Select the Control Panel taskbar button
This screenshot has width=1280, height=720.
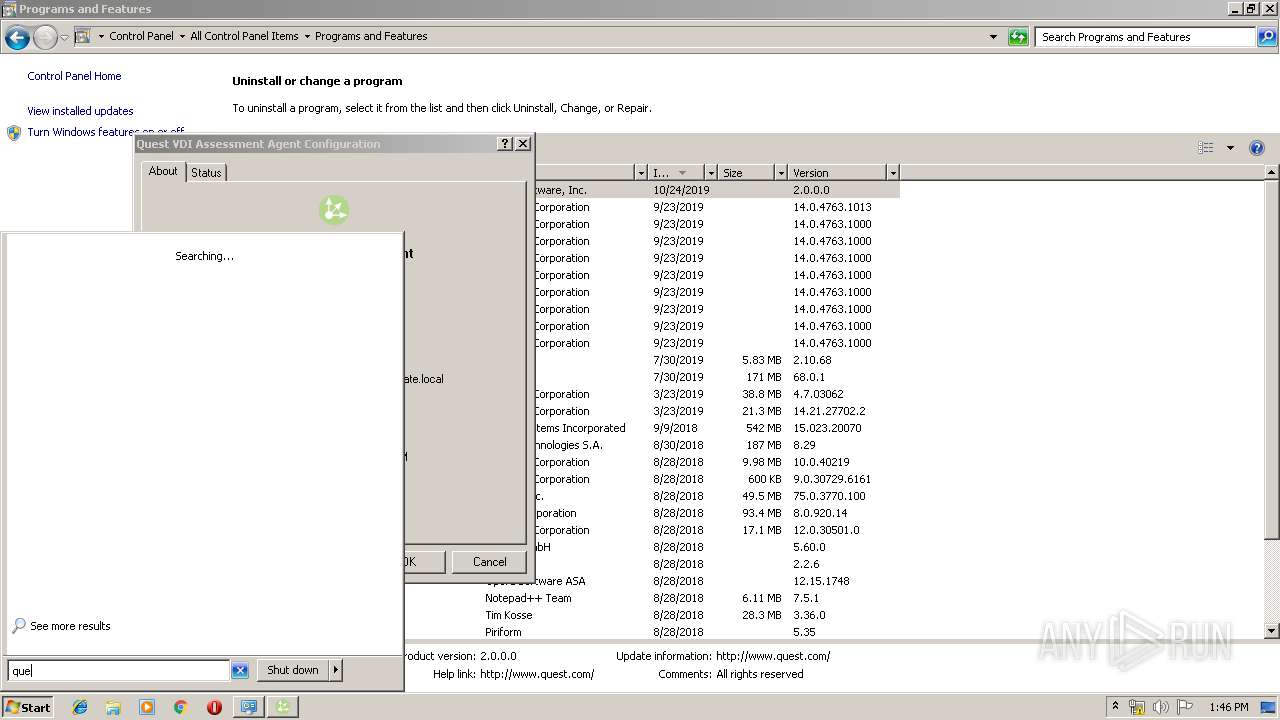[247, 707]
